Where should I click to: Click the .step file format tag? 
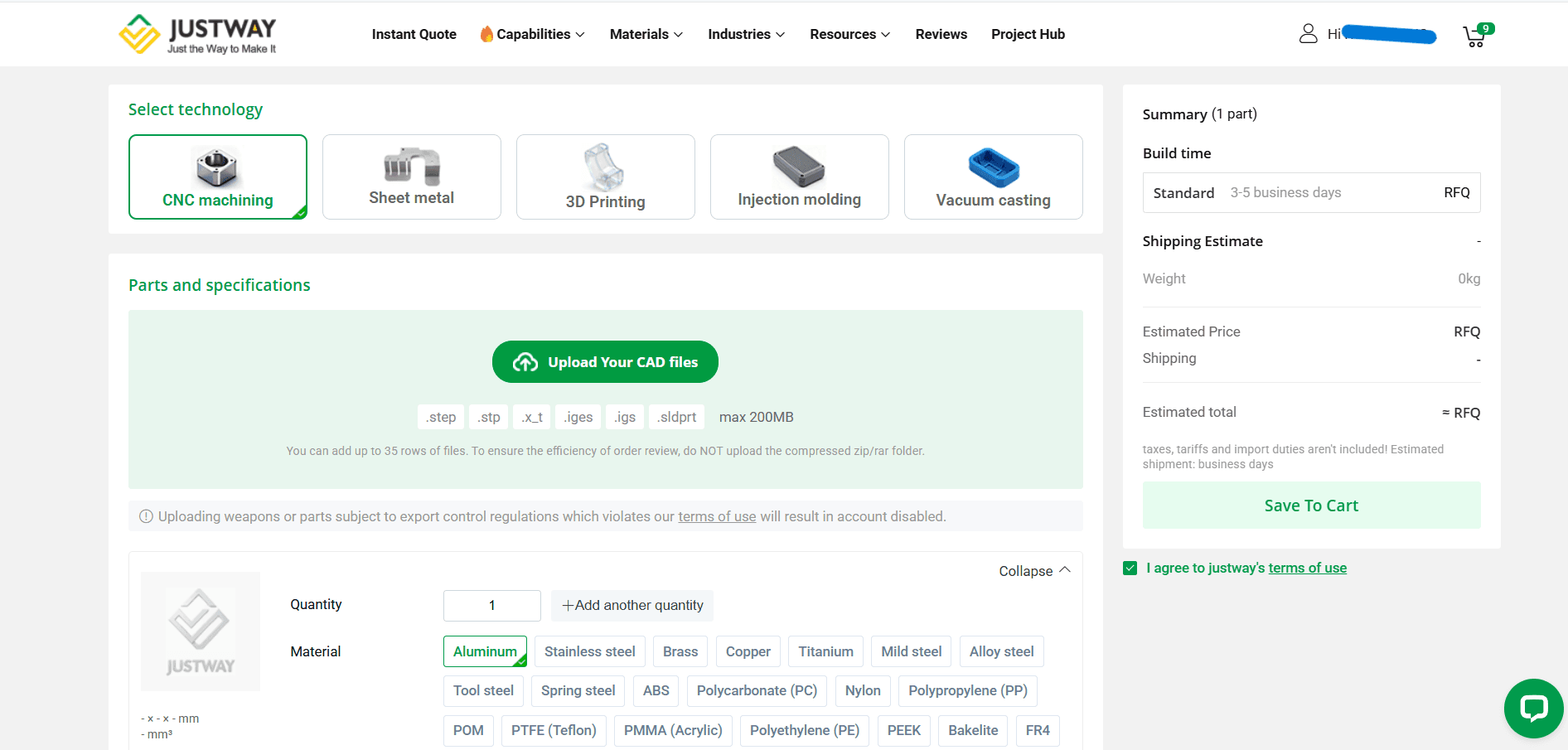(441, 417)
